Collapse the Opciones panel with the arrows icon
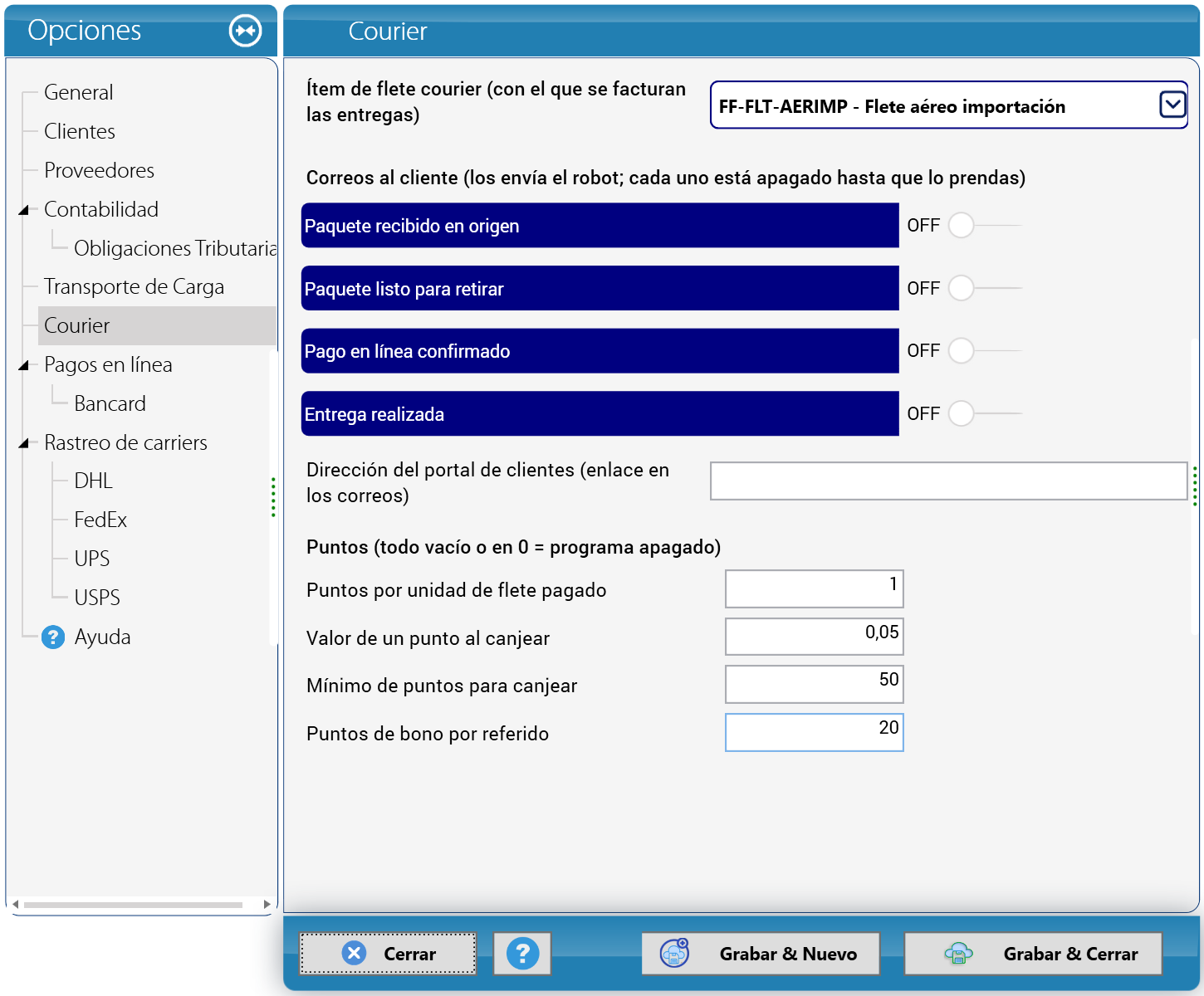This screenshot has height=996, width=1204. 245,31
